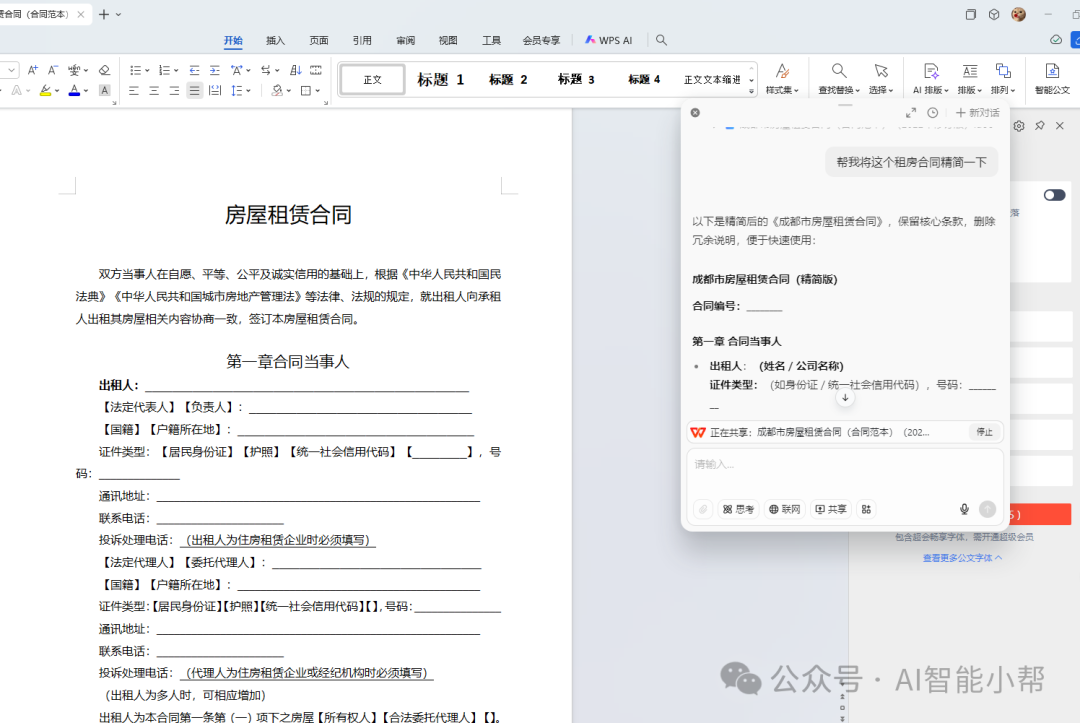Apply 标题 2 heading style

coord(508,79)
